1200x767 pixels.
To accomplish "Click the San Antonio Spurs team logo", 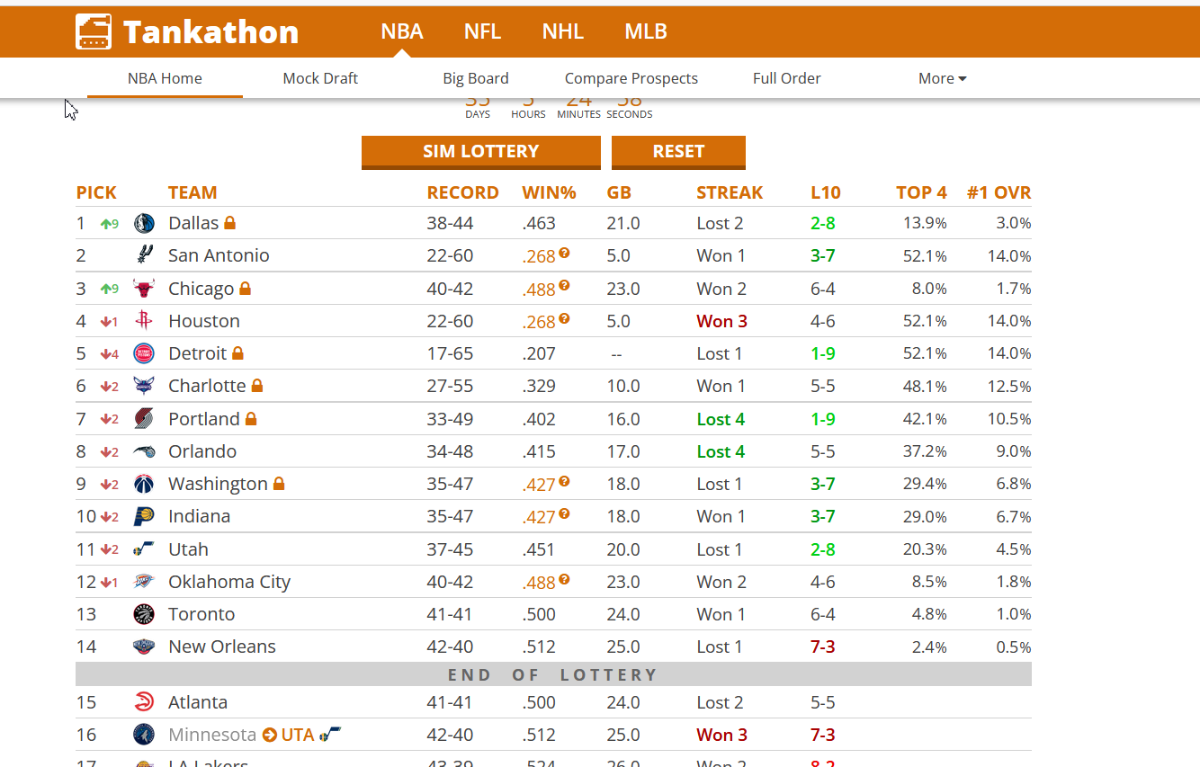I will pyautogui.click(x=144, y=256).
